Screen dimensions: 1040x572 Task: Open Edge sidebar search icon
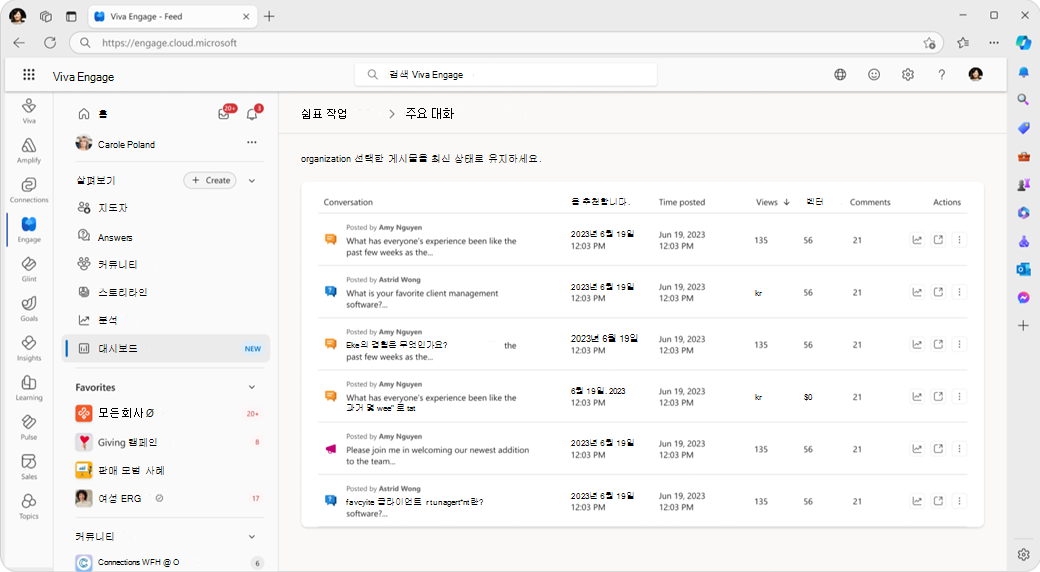(1023, 100)
